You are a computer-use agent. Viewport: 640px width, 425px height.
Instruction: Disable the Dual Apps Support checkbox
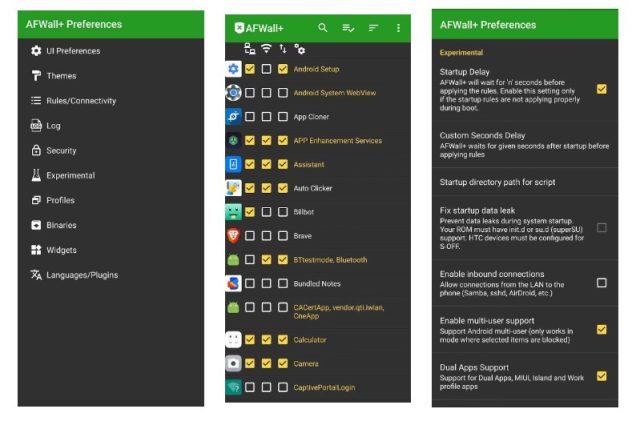[x=601, y=376]
